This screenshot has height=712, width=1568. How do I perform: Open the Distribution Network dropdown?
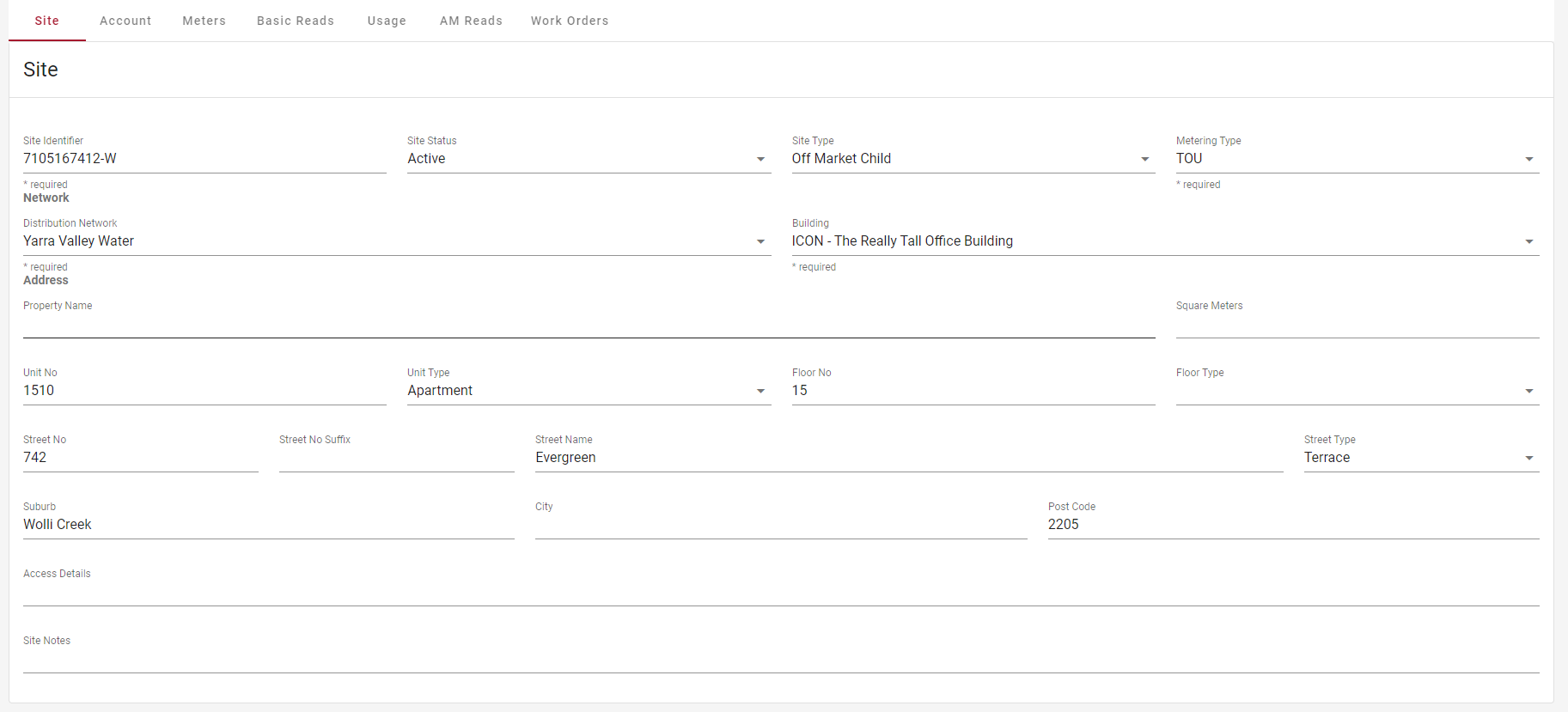point(396,241)
